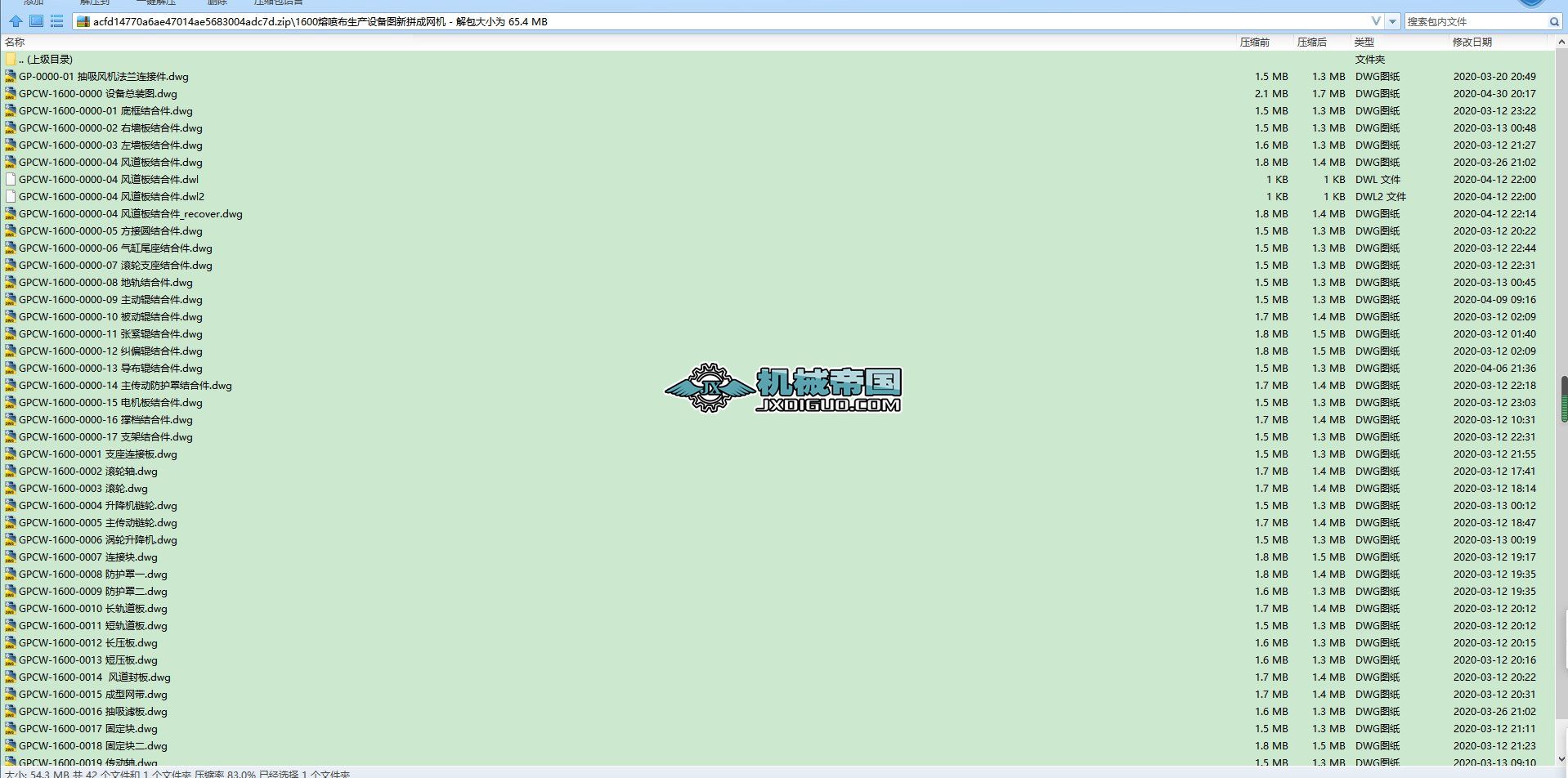Sort by the 压缩前 column header
Image resolution: width=1568 pixels, height=778 pixels.
point(1255,42)
